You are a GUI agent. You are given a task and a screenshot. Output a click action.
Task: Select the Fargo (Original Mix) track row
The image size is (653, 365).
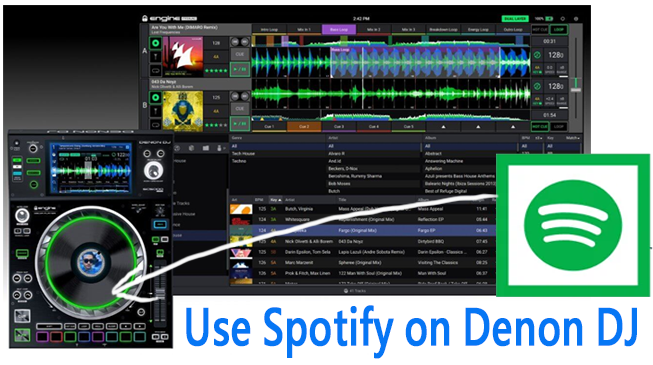[362, 230]
